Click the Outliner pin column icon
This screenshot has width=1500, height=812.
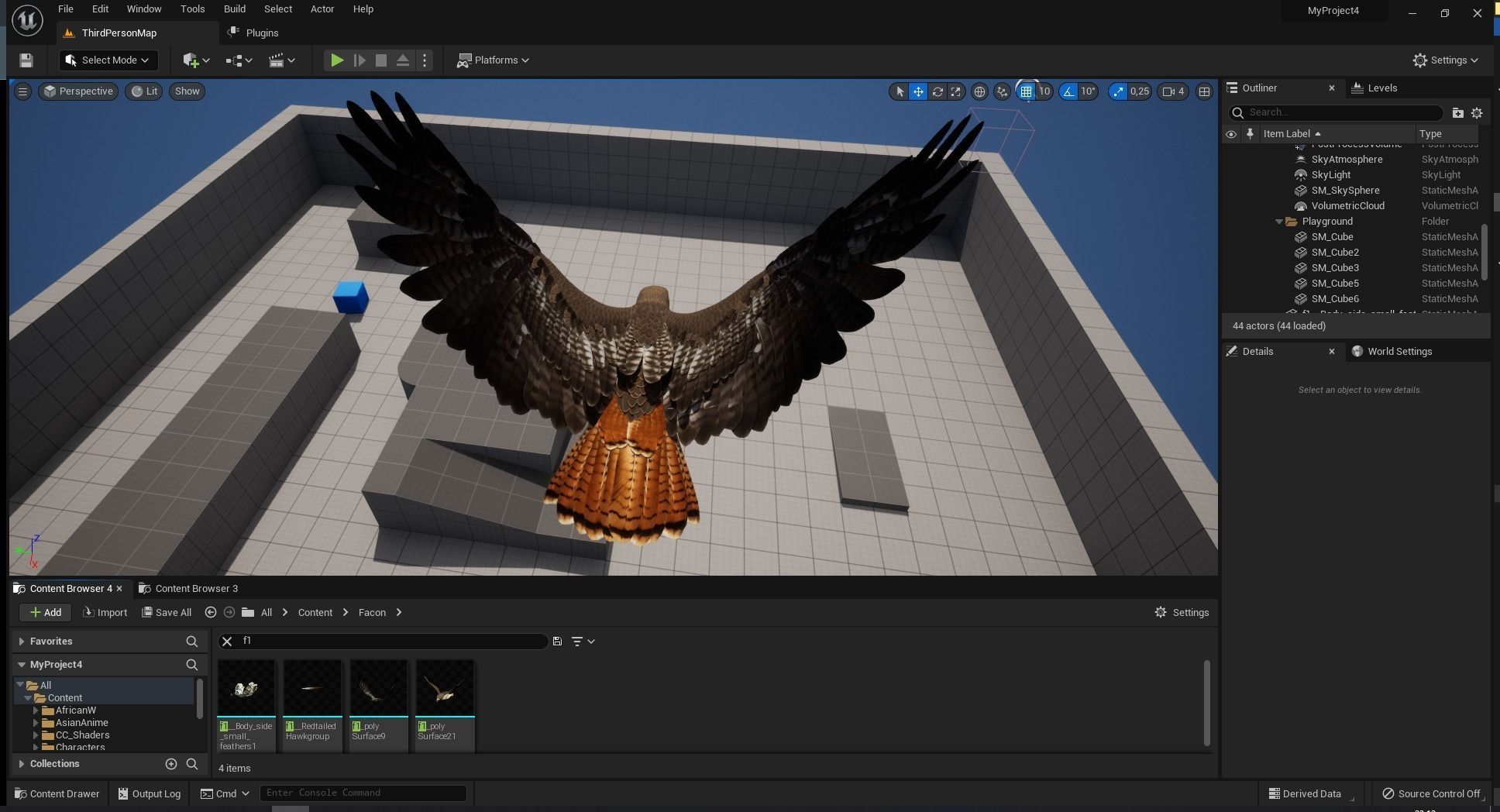point(1250,134)
